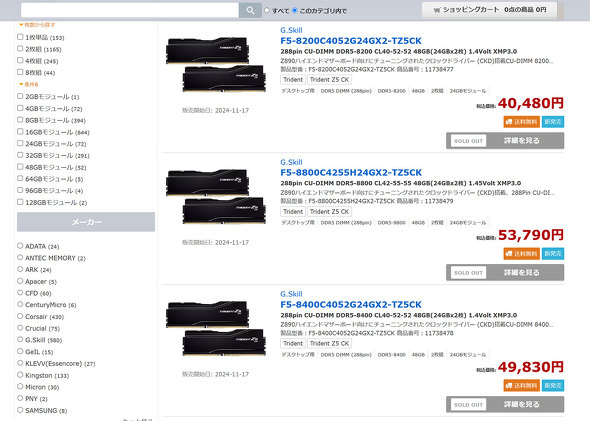Check the 24GBモジュール checkbox
Viewport: 590px width, 421px height.
(x=20, y=143)
